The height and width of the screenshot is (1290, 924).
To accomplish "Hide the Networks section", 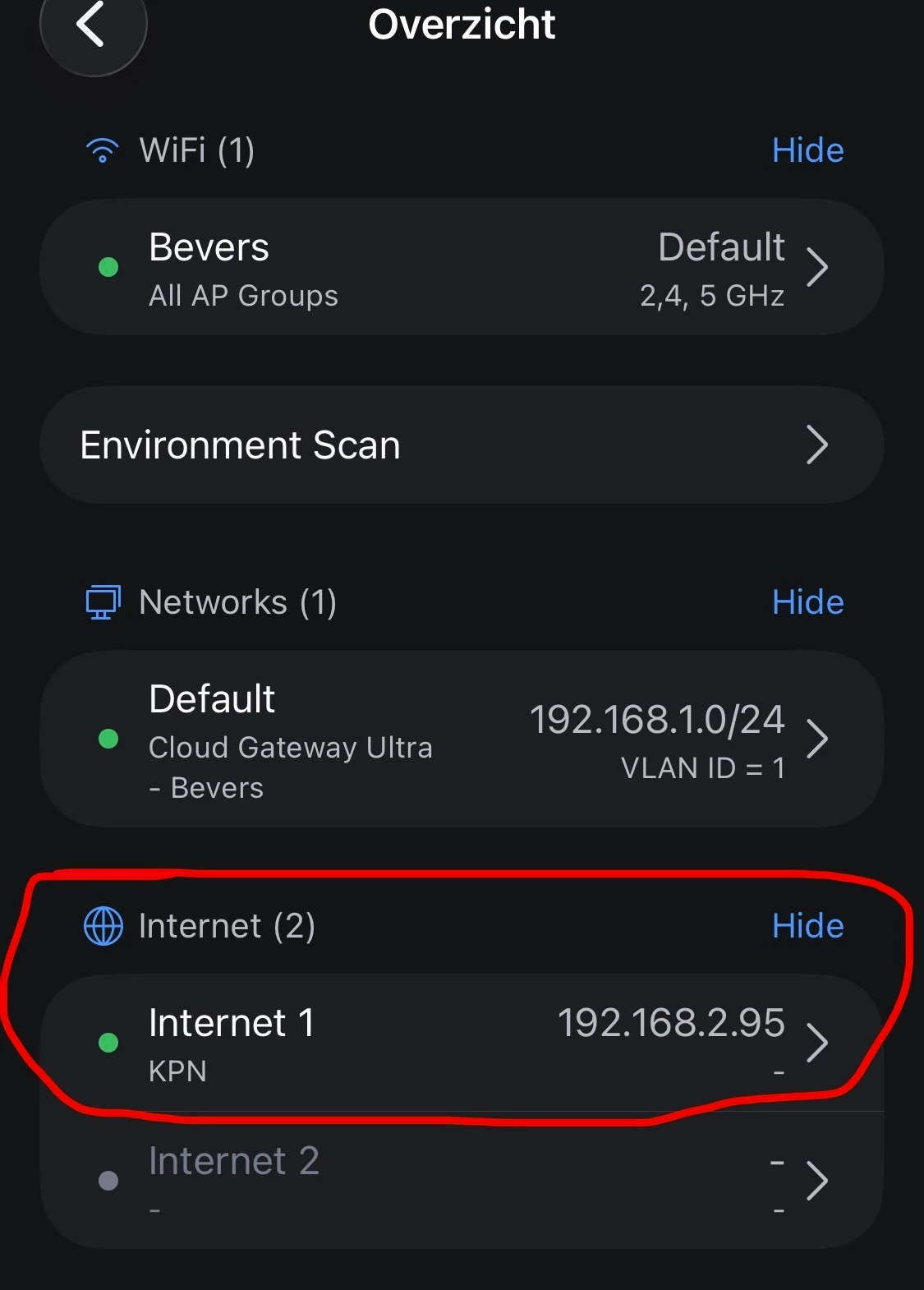I will (x=807, y=602).
